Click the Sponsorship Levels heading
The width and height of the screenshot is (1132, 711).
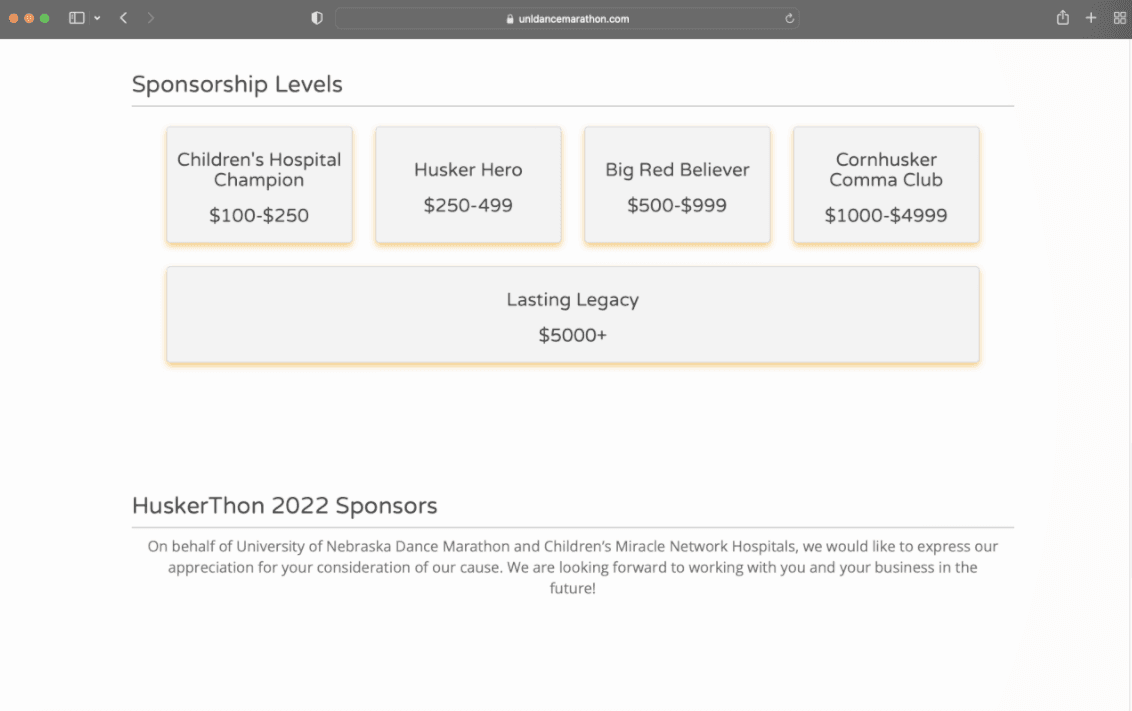tap(237, 84)
